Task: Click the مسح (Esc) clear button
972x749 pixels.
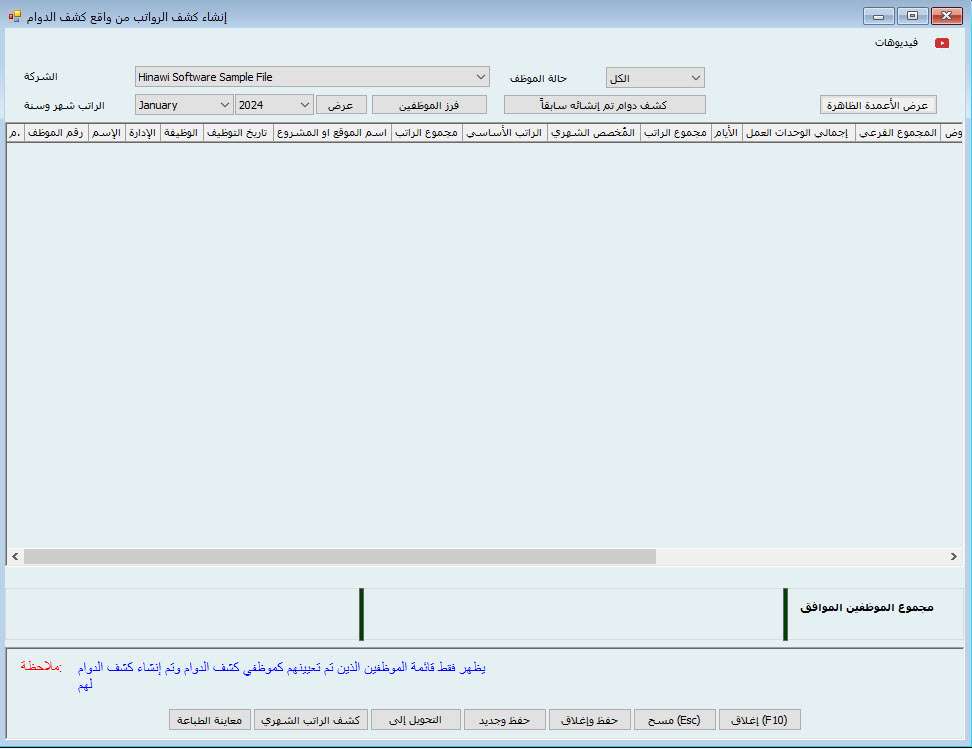Action: (674, 720)
